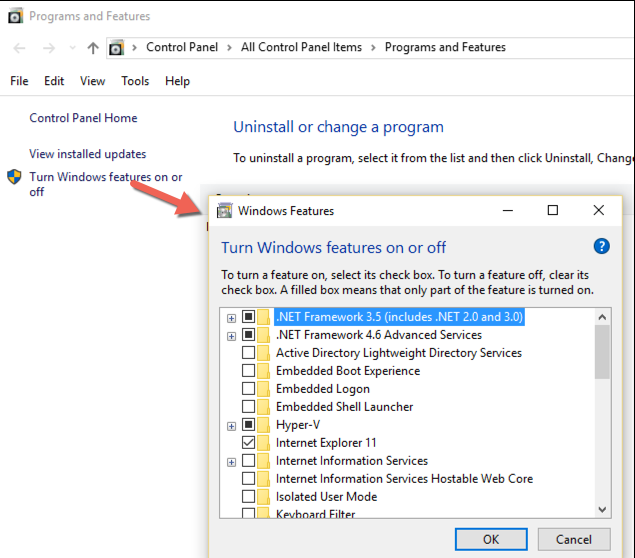This screenshot has height=558, width=635.
Task: Enable Embedded Logon checkbox
Action: [x=248, y=388]
